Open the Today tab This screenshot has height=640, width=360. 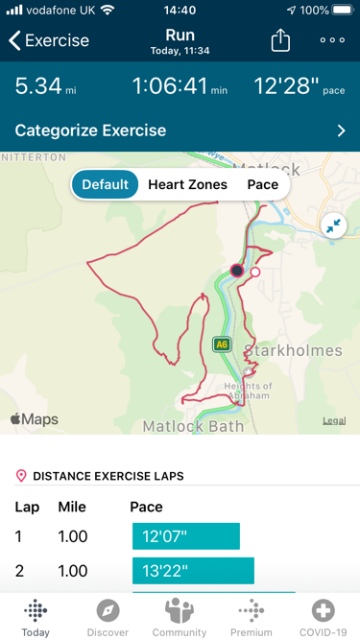(x=36, y=617)
